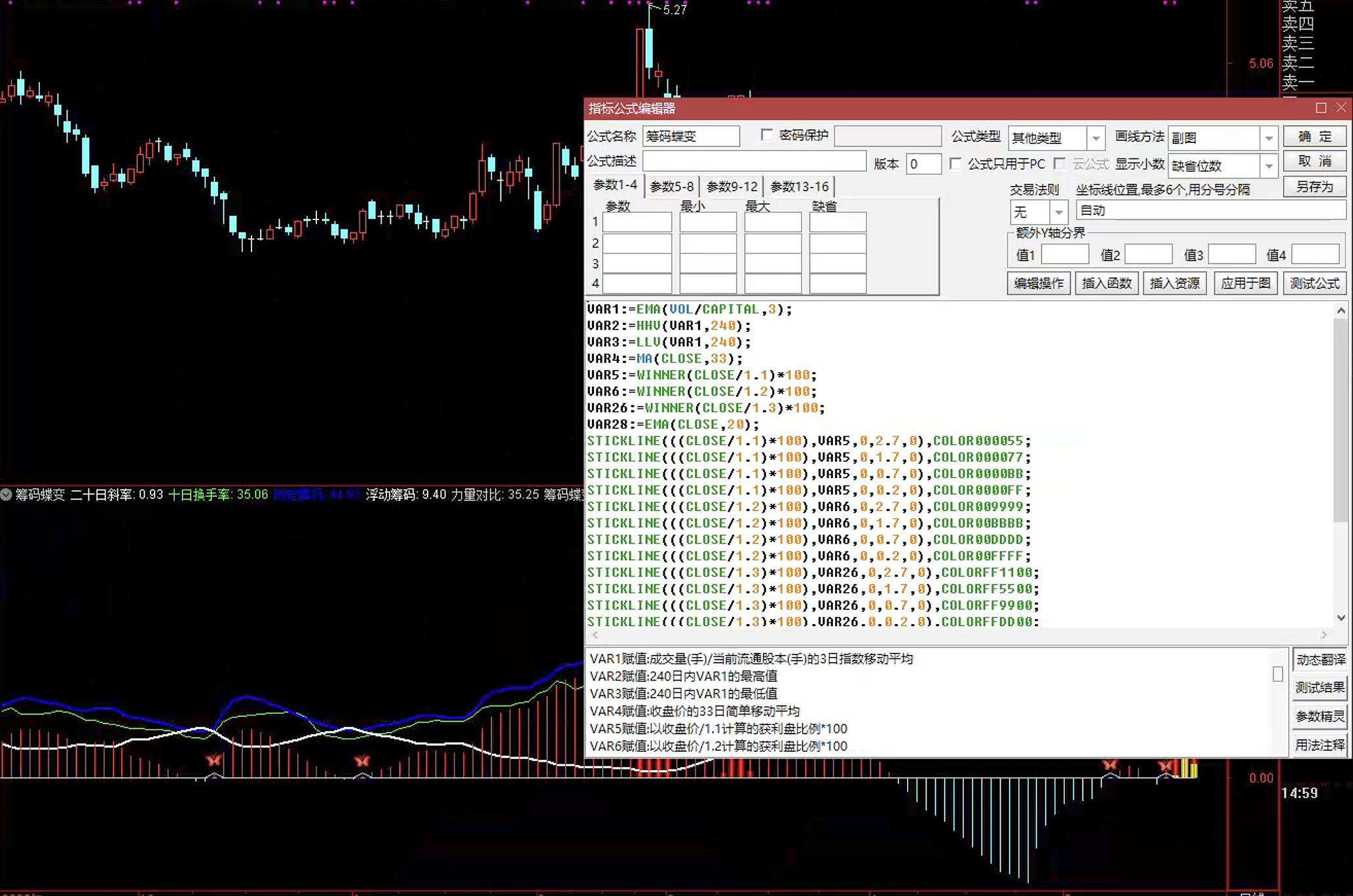1353x896 pixels.
Task: Click the 取消 button
Action: coord(1314,161)
